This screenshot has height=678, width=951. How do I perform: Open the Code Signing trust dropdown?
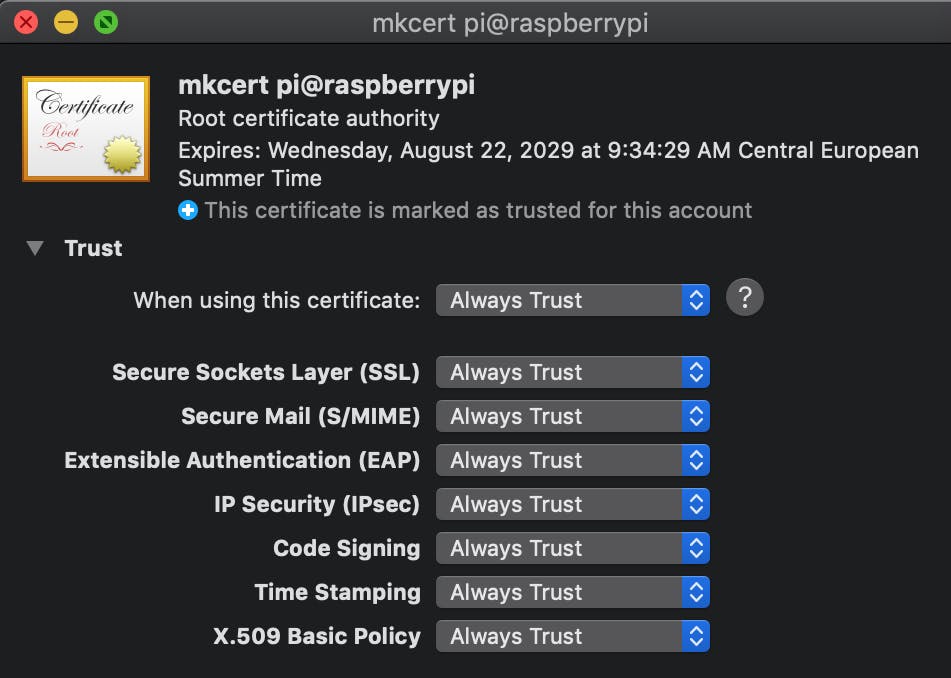(572, 548)
